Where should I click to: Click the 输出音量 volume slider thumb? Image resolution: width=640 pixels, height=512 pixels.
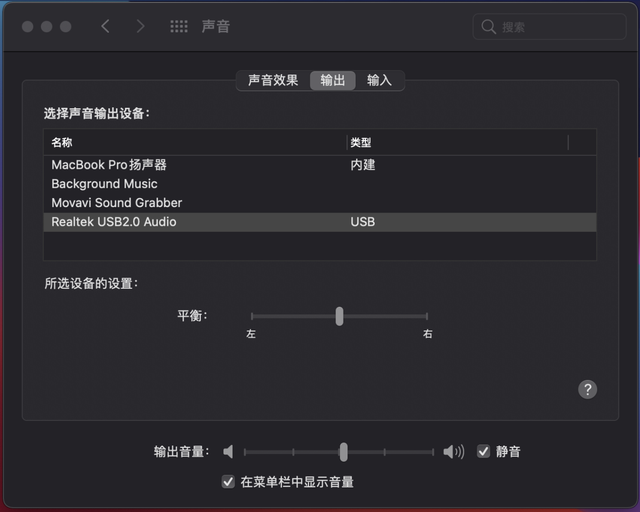344,452
